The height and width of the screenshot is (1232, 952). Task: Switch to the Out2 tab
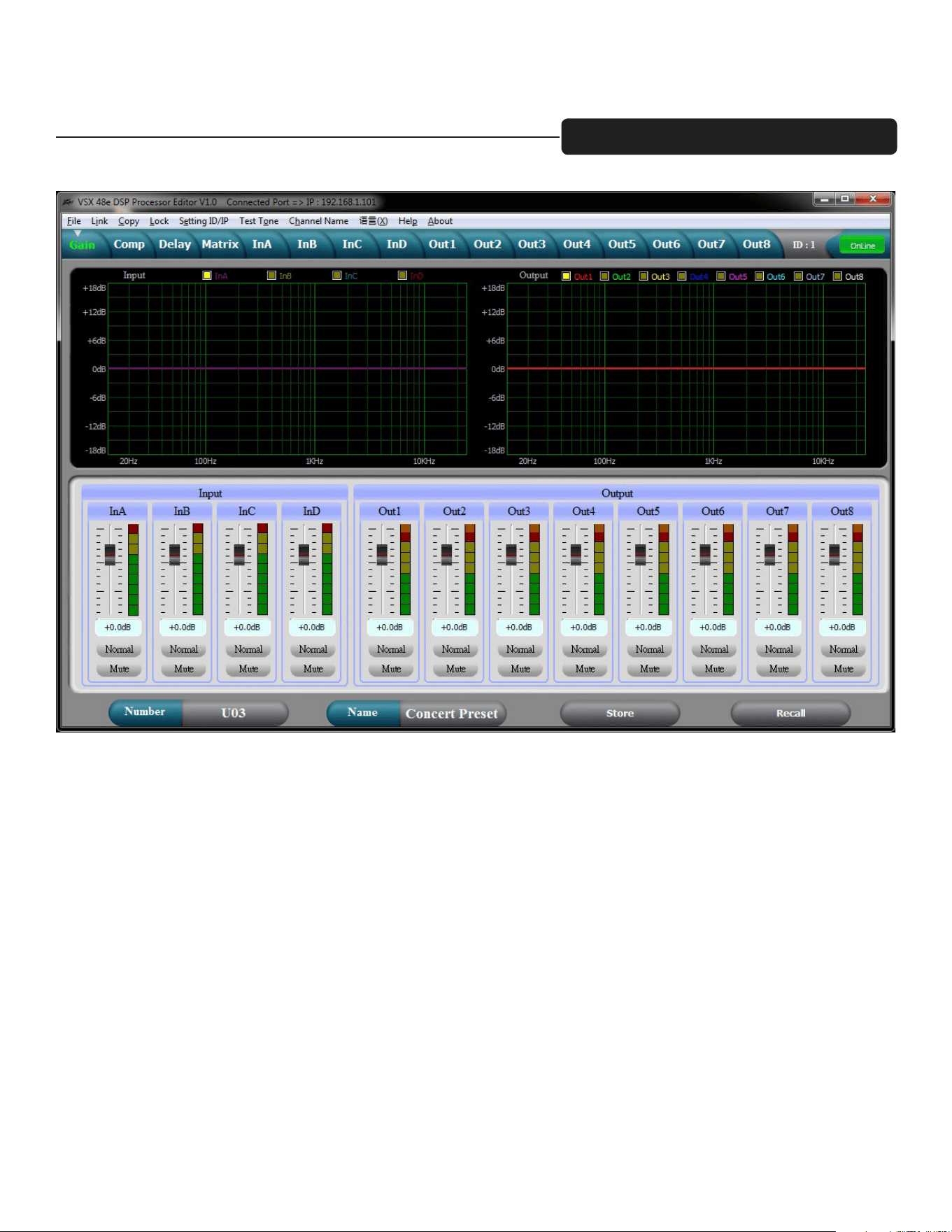point(488,245)
